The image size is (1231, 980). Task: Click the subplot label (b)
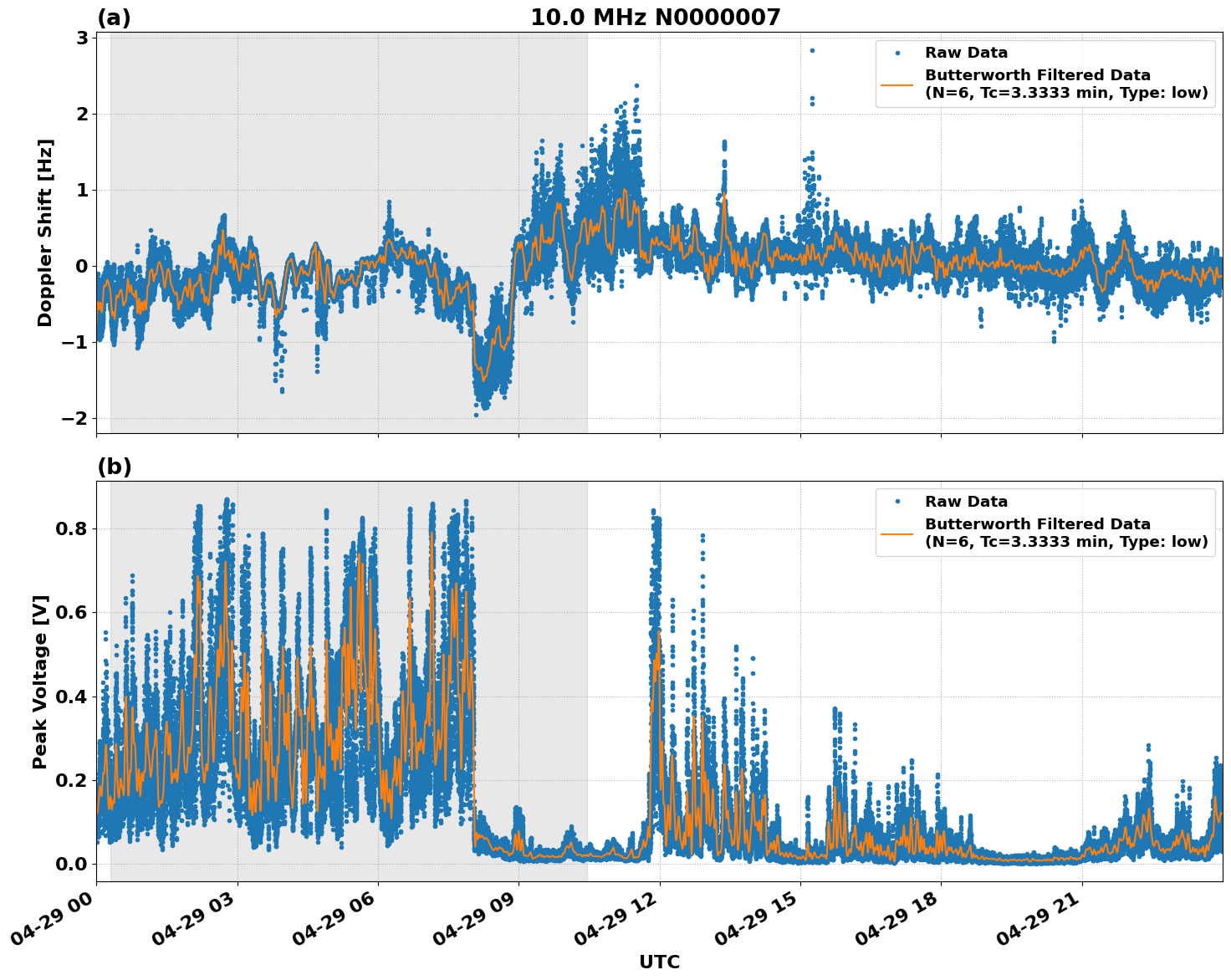click(115, 466)
